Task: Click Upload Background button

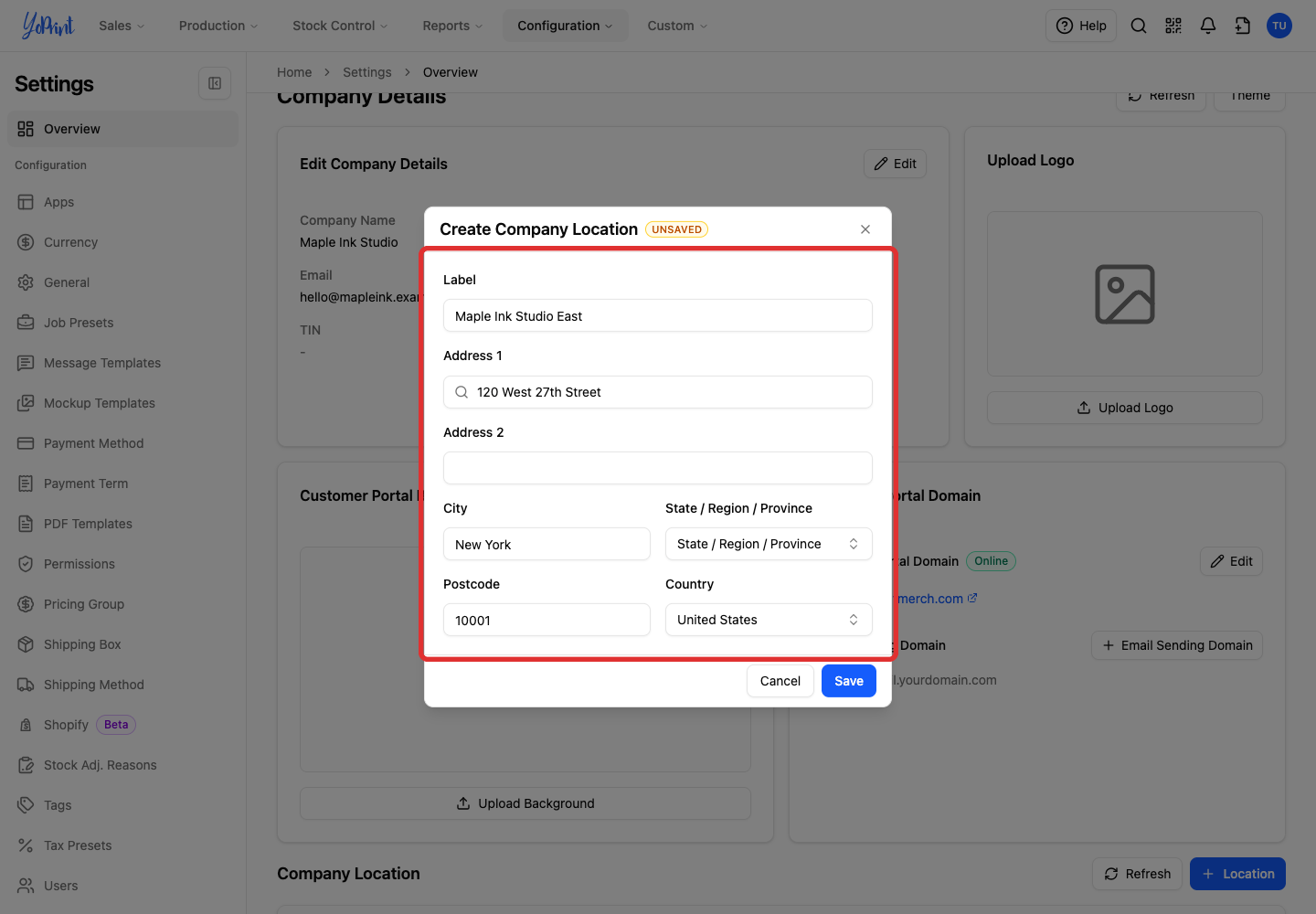Action: [525, 803]
